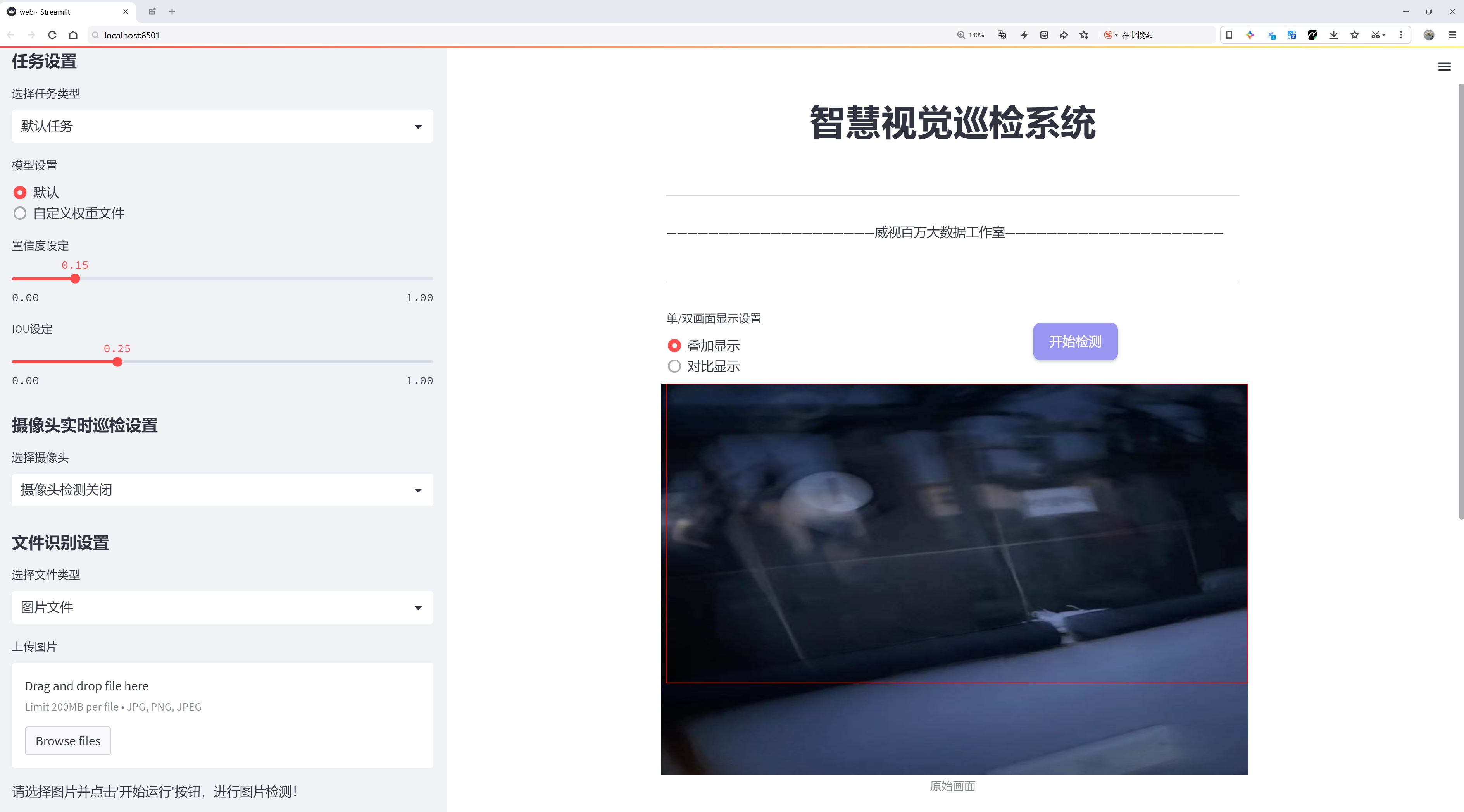Viewport: 1464px width, 812px height.
Task: Click the black and green extension icon
Action: click(1313, 34)
